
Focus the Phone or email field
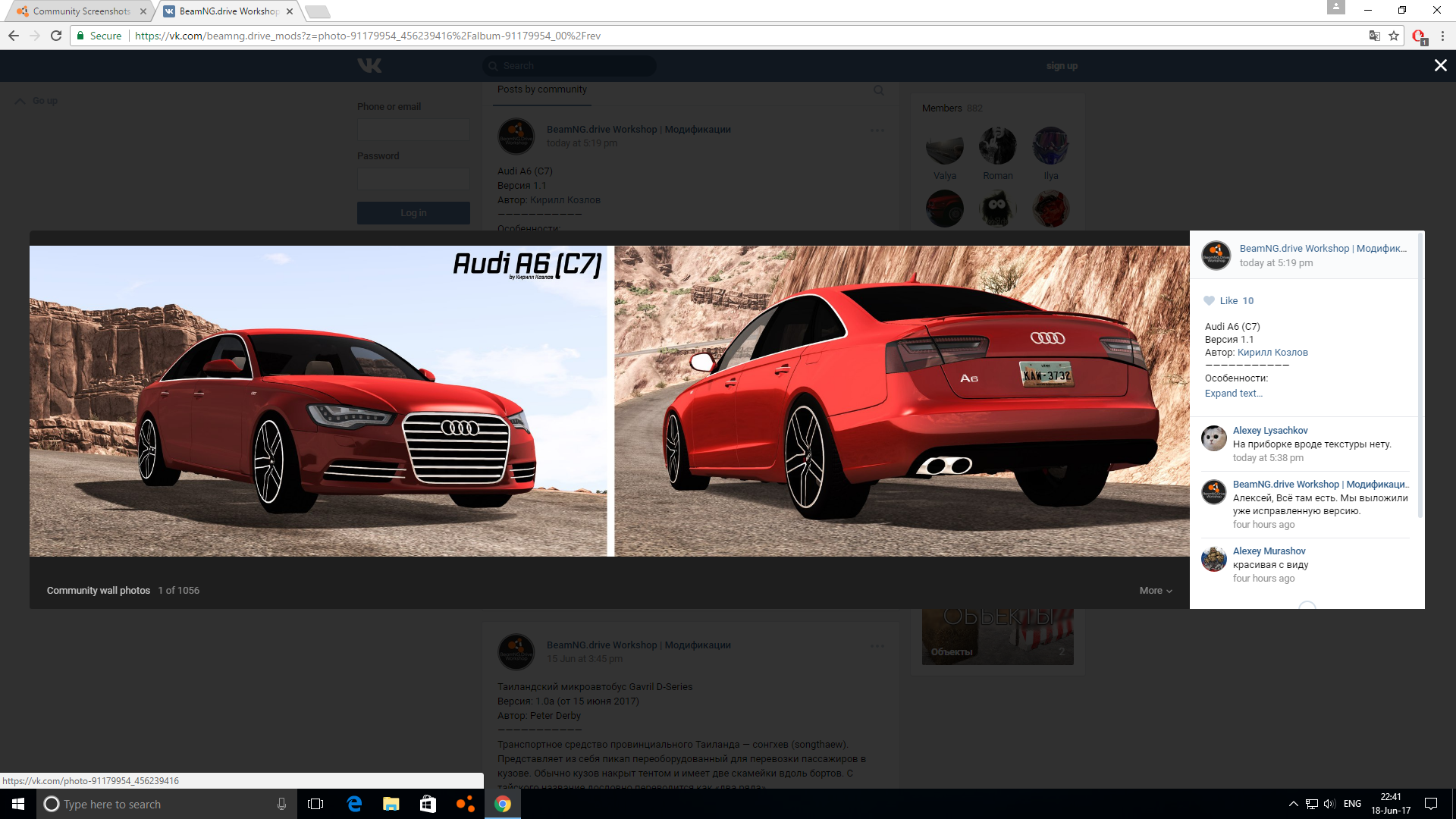coord(413,130)
